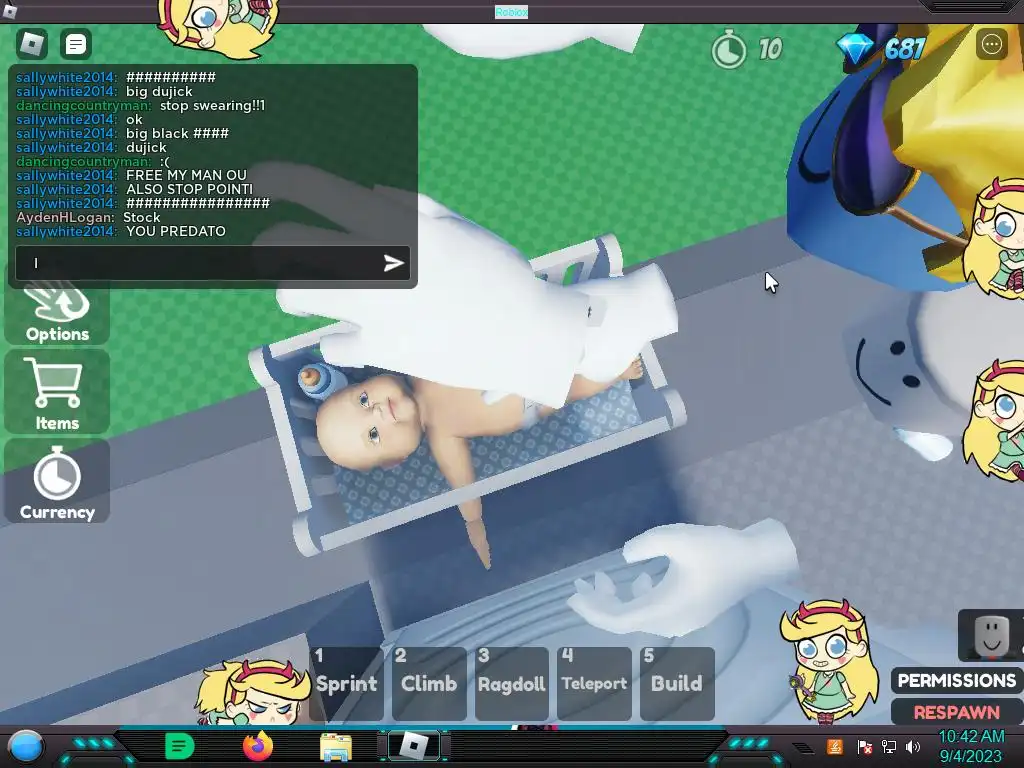Click the 'ALSO STOP POINTI' chat message
This screenshot has width=1024, height=768.
tap(189, 189)
